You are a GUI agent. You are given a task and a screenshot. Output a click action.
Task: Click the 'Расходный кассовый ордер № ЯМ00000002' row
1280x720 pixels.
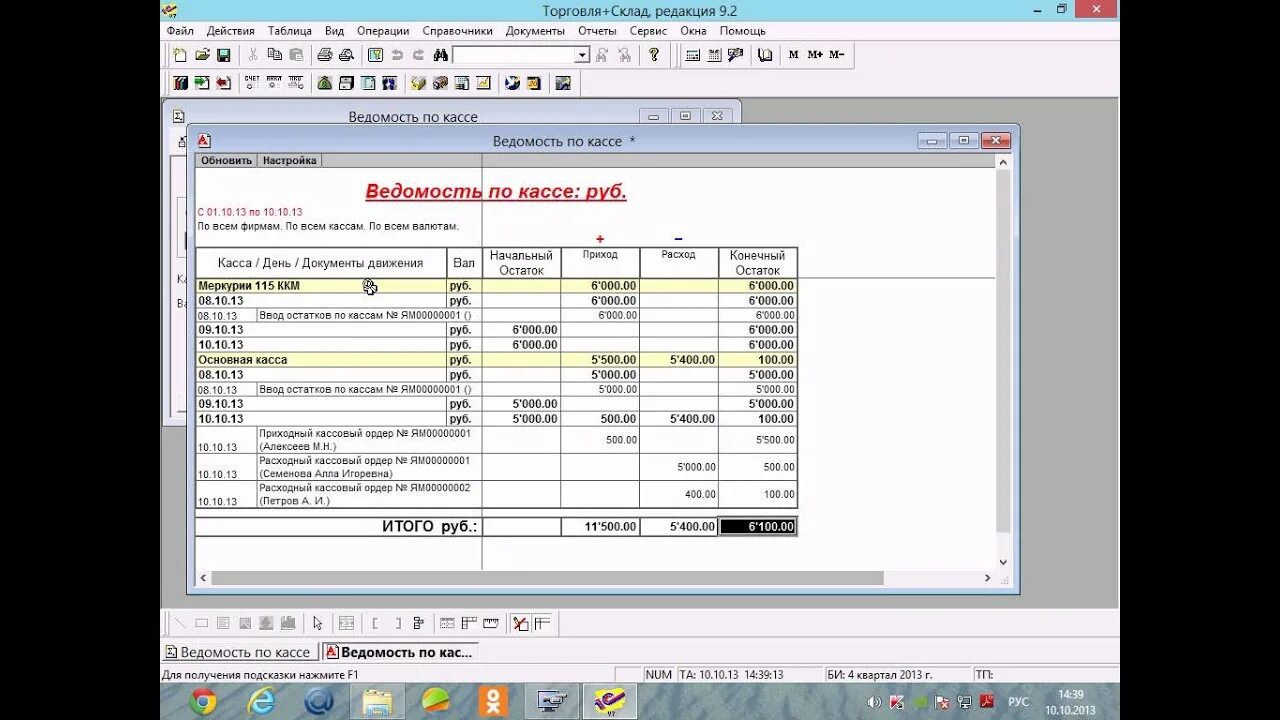pos(496,494)
